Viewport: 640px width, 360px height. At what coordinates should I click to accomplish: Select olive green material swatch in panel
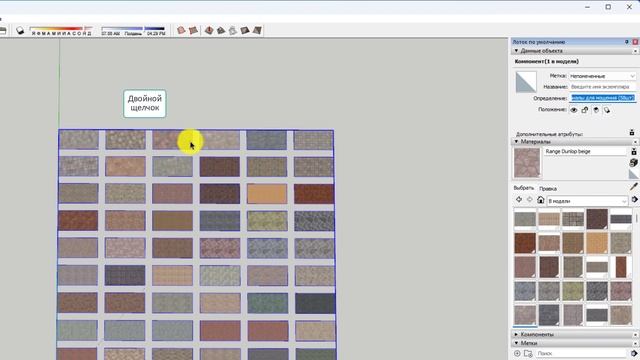click(573, 291)
